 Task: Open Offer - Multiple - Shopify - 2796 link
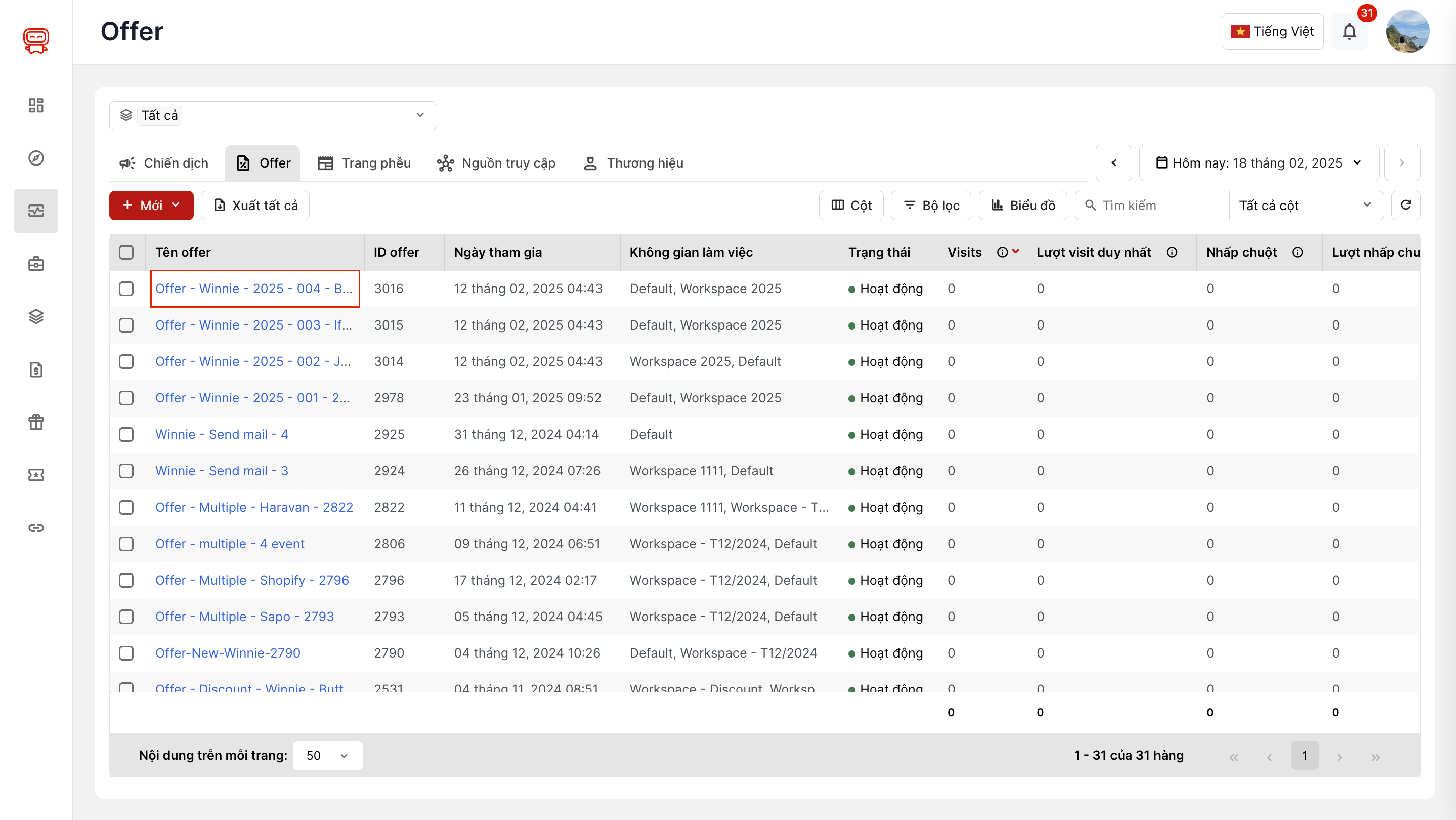(x=252, y=580)
